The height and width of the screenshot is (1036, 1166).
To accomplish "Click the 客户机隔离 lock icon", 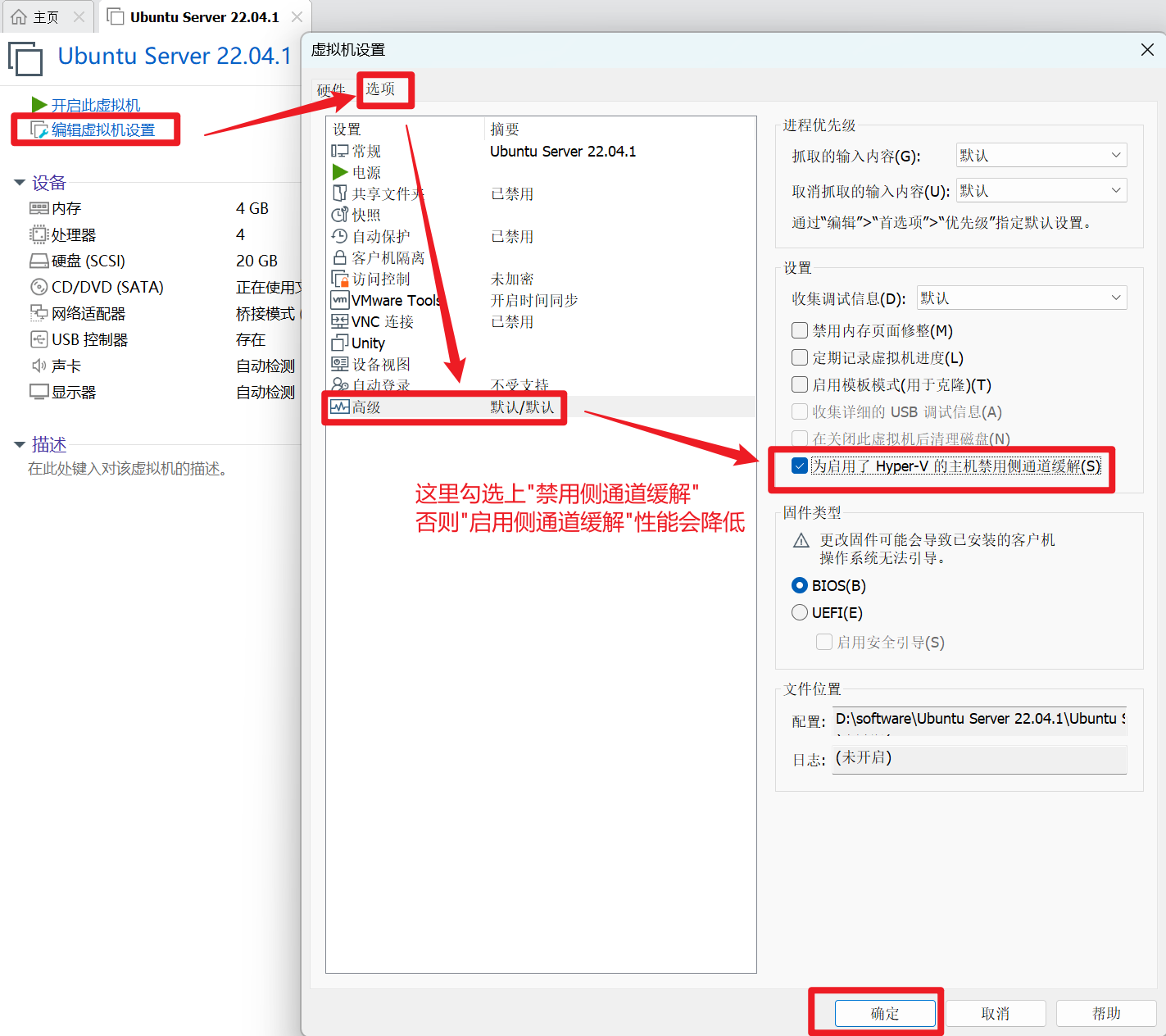I will tap(340, 257).
